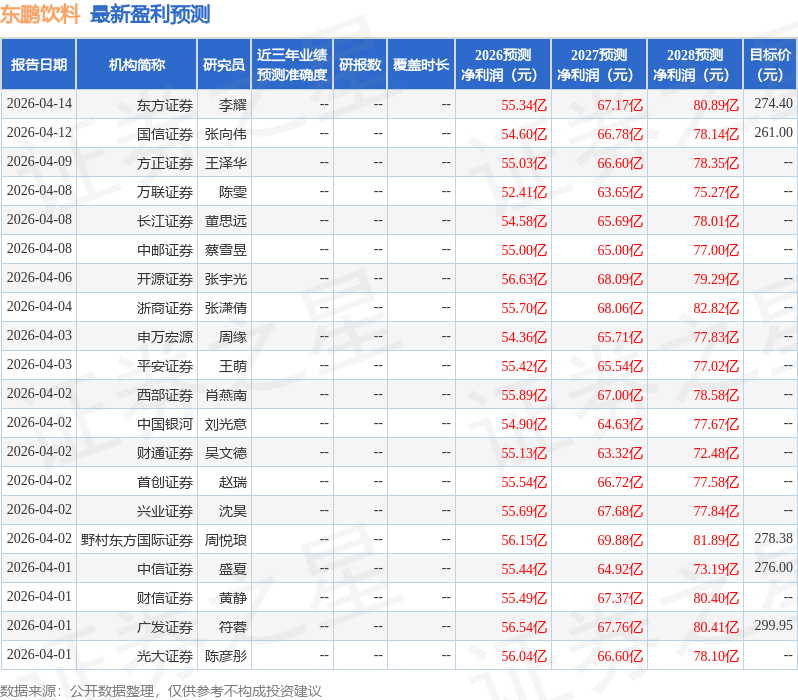The height and width of the screenshot is (700, 798).
Task: Click the 东鹏饮料 stock name title
Action: pyautogui.click(x=40, y=15)
